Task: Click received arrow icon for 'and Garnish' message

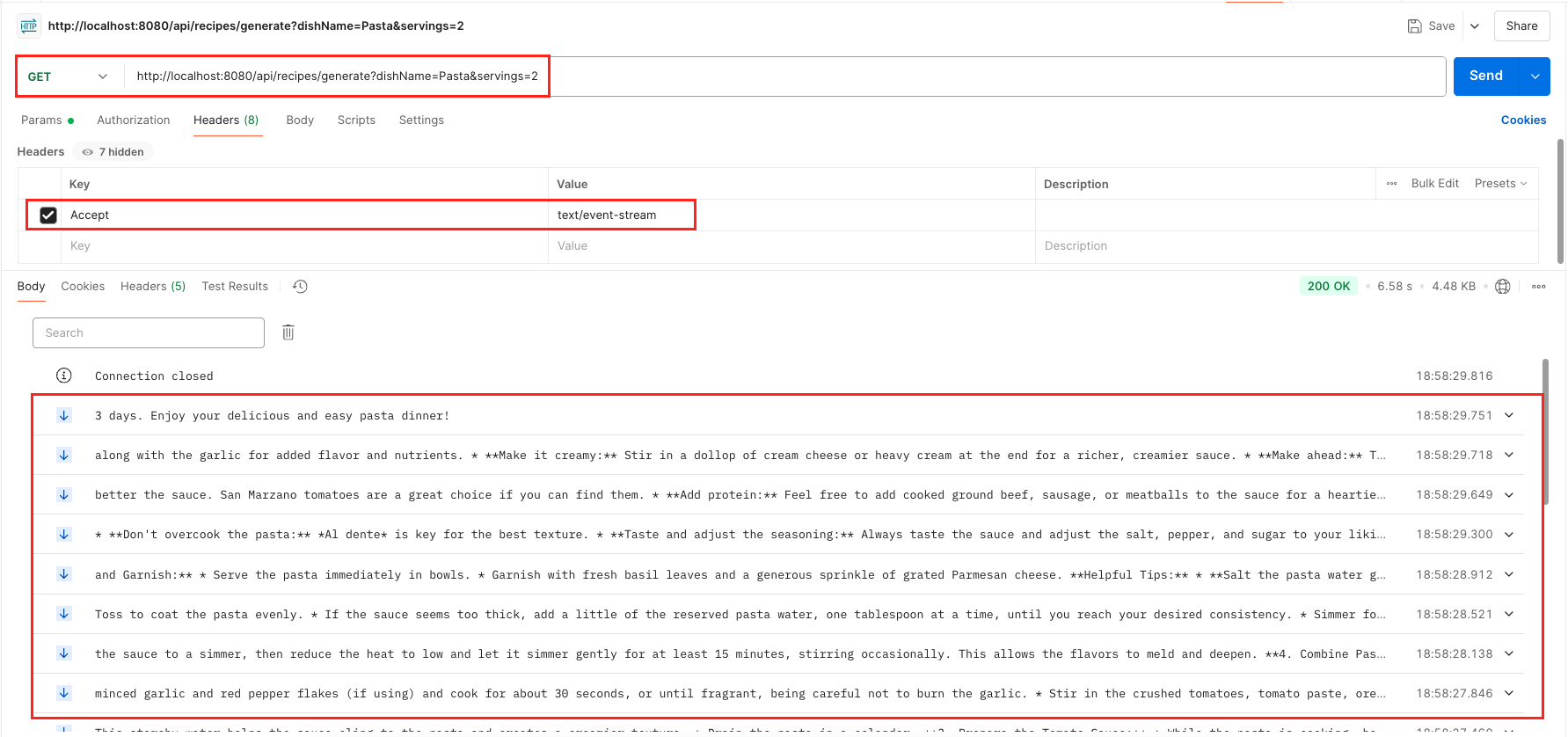Action: (64, 574)
